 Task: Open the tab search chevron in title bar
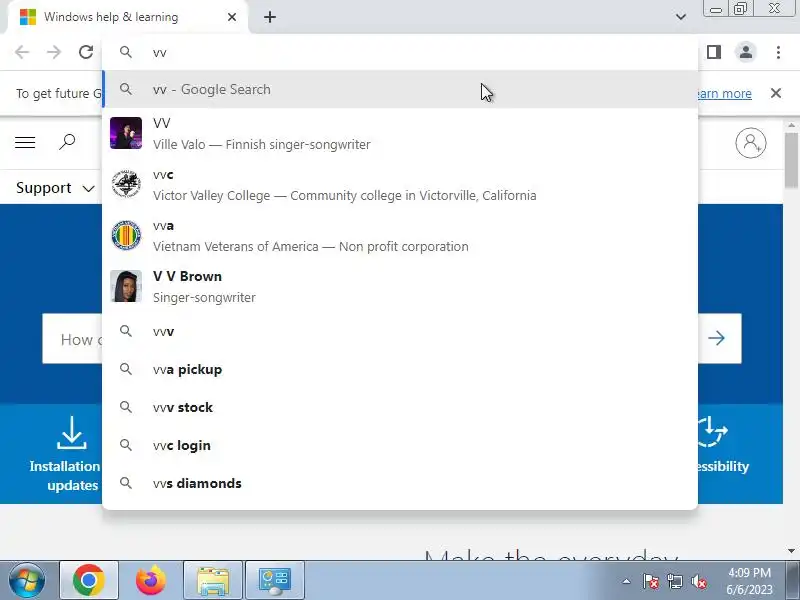tap(681, 17)
